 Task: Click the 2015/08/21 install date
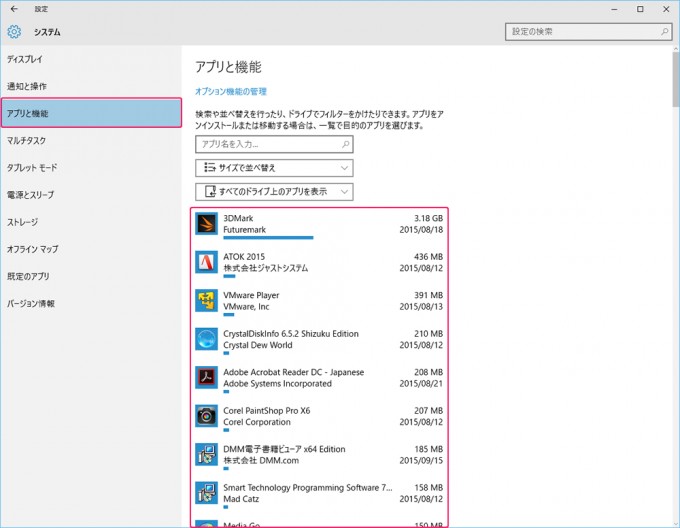click(x=421, y=384)
